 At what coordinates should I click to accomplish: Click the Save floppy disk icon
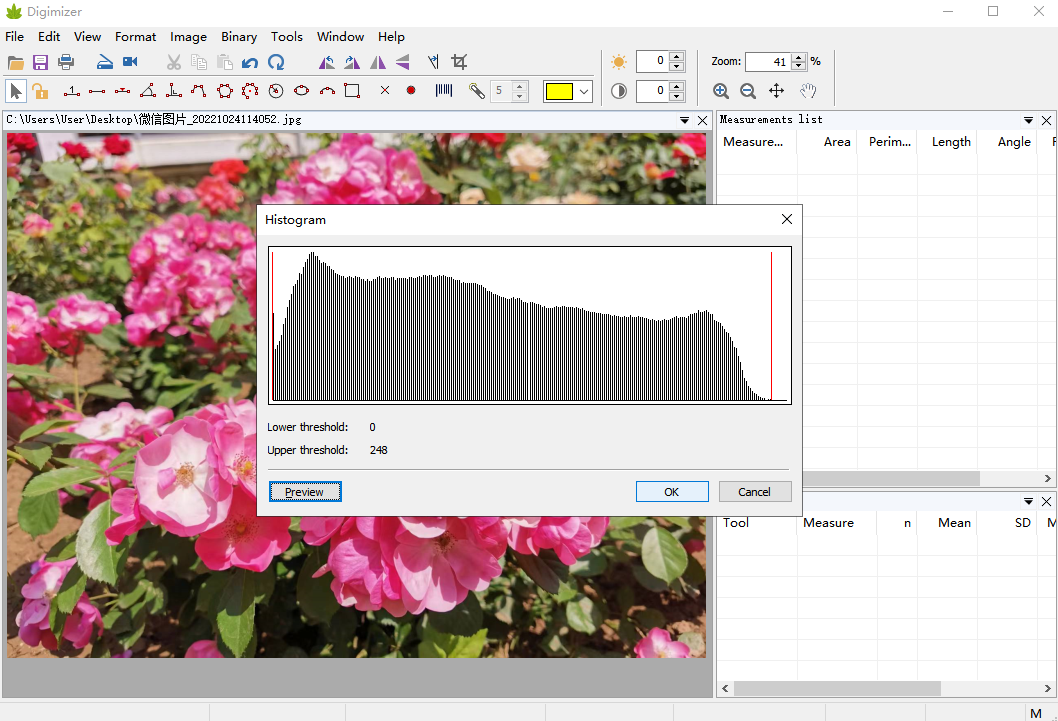coord(40,63)
